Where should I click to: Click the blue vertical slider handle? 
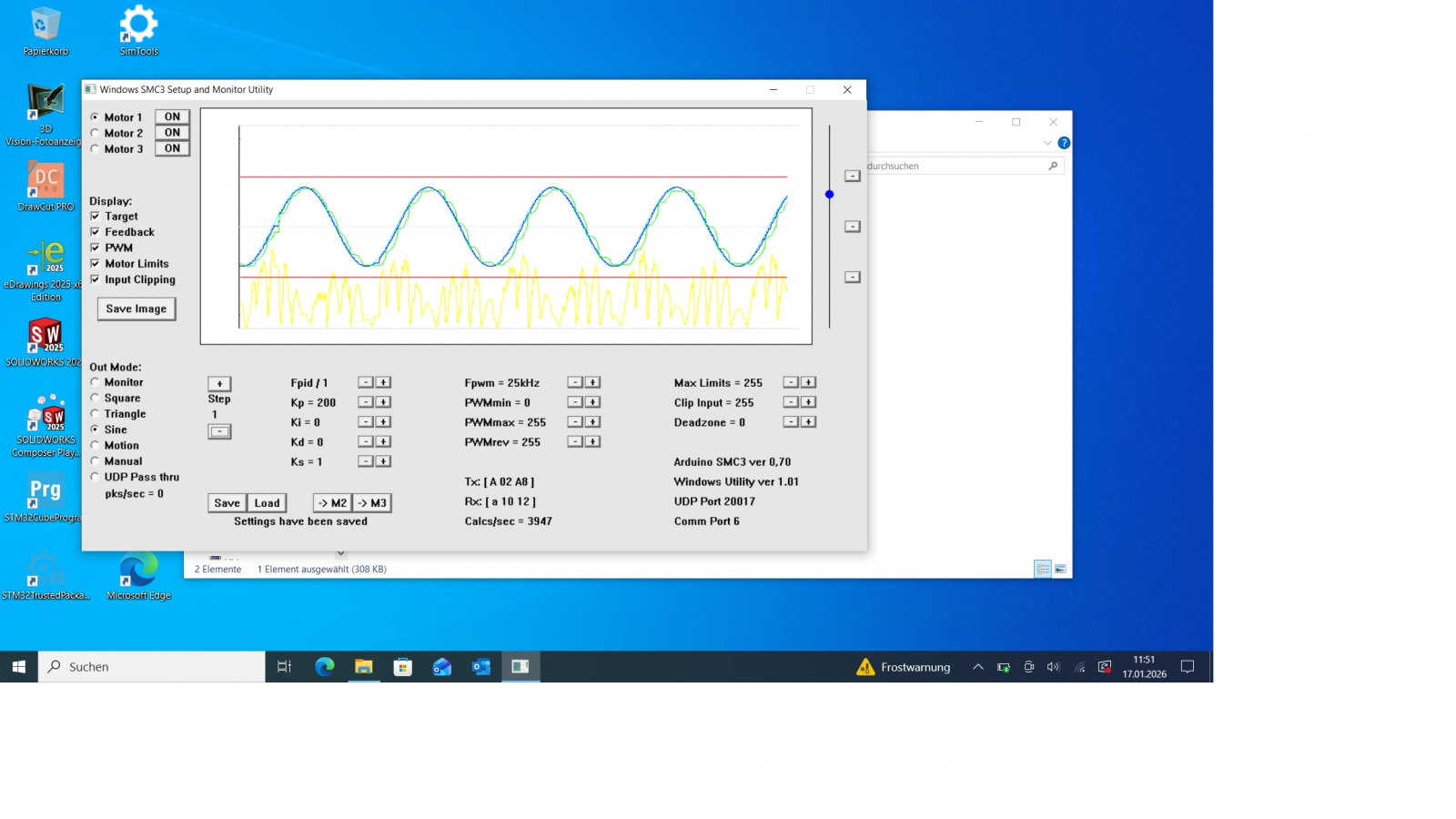829,195
